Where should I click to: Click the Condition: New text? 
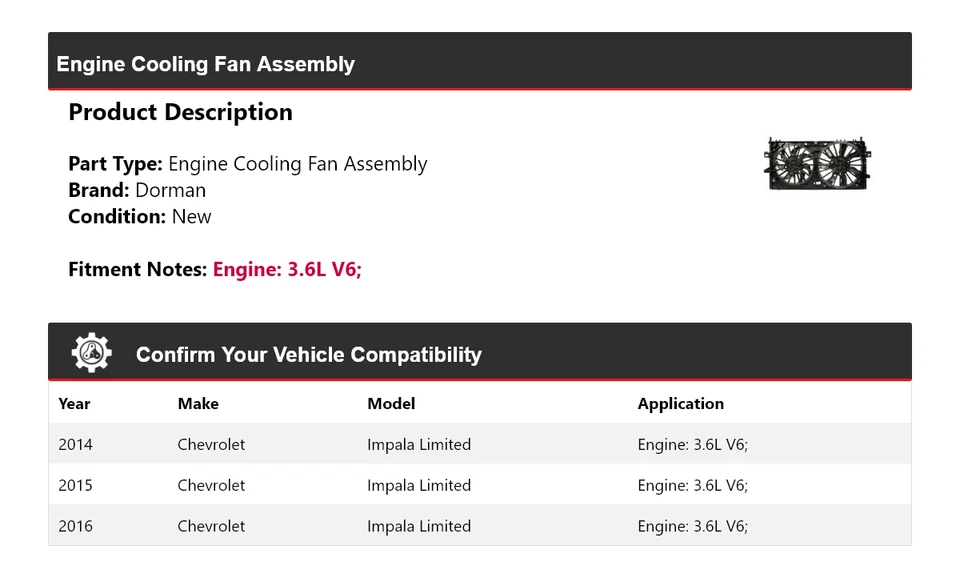point(140,216)
